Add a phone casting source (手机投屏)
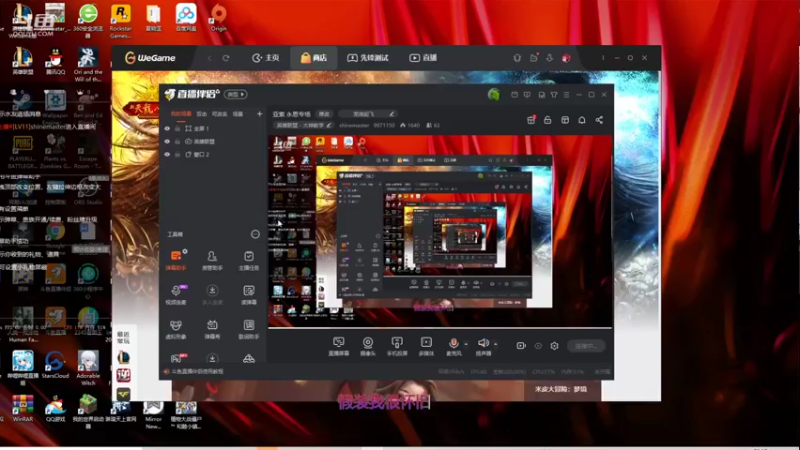Viewport: 800px width, 450px height. [397, 346]
